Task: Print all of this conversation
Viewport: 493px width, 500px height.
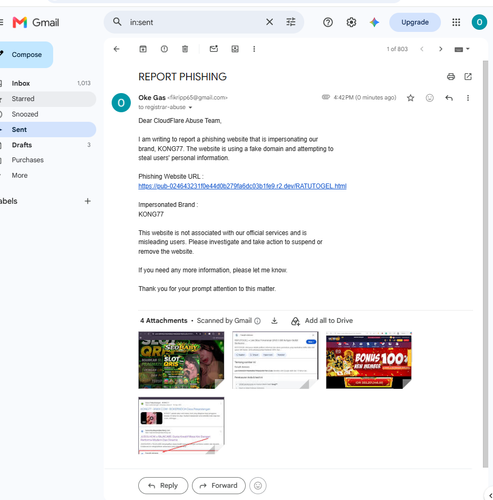Action: click(x=451, y=77)
